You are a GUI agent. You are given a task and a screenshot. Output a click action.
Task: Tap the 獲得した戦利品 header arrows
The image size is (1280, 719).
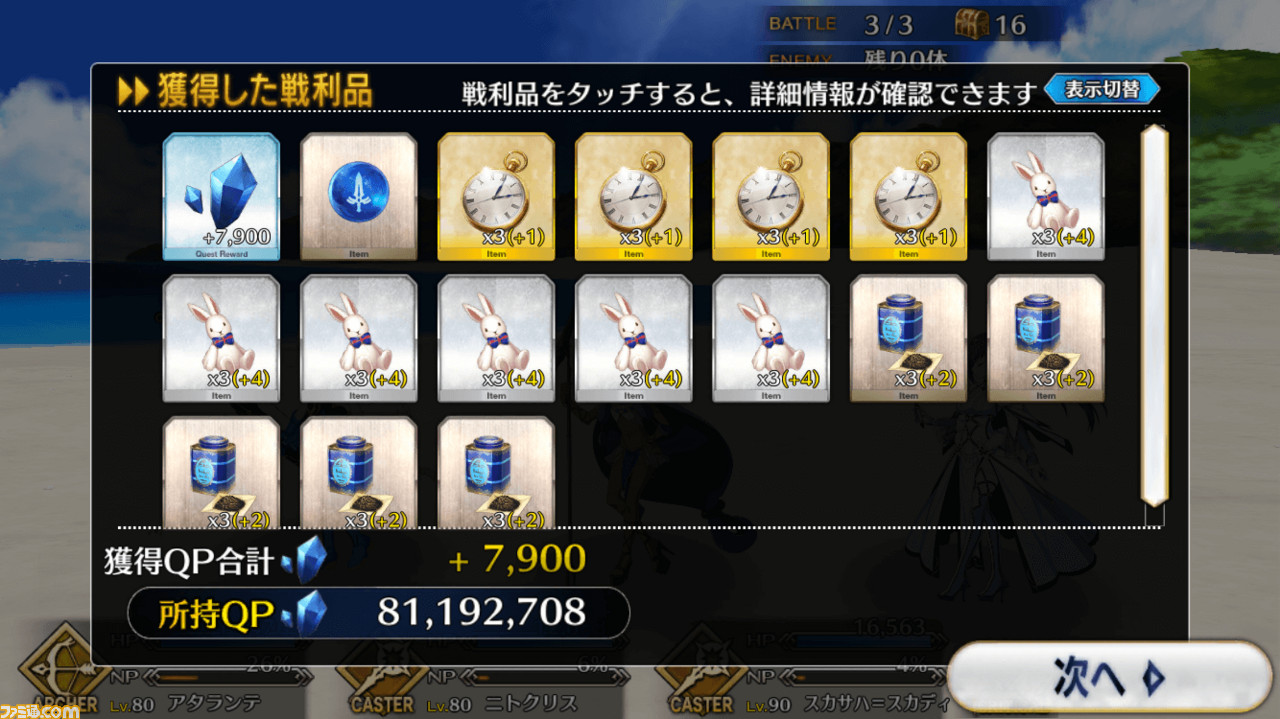click(x=133, y=92)
